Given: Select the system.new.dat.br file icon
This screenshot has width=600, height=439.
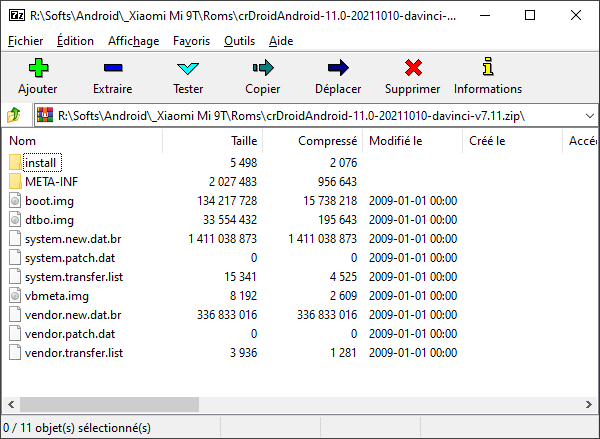Looking at the screenshot, I should coord(15,238).
